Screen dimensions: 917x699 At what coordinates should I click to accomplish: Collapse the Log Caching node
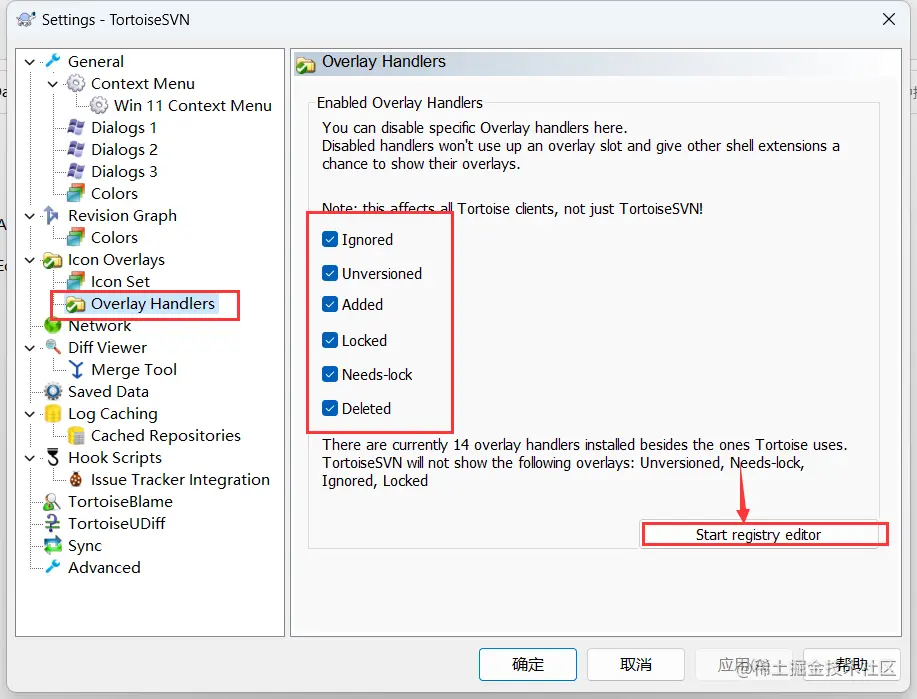point(30,414)
